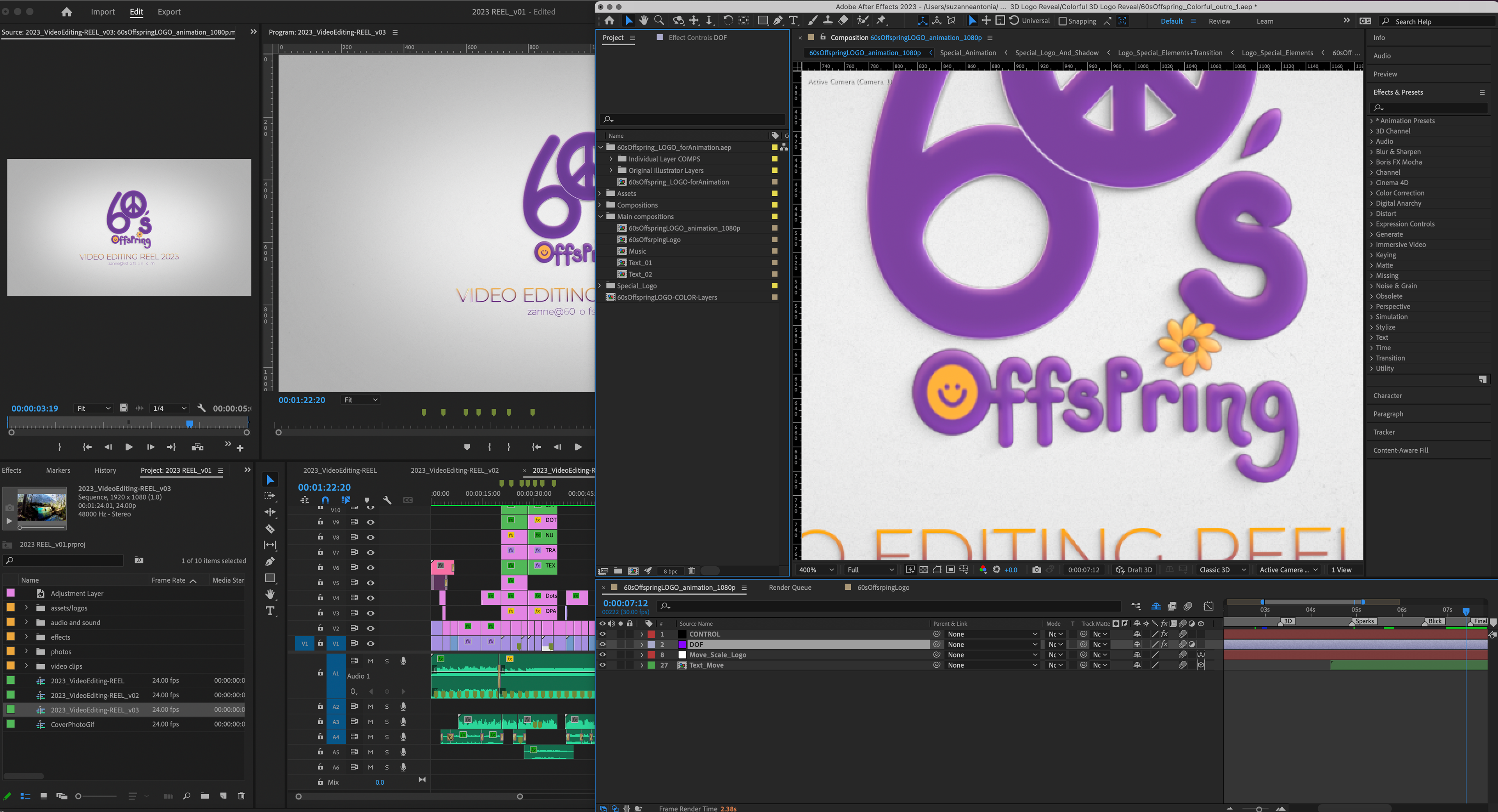The height and width of the screenshot is (812, 1498).
Task: Switch to Review workspace in After Effects
Action: (1219, 21)
